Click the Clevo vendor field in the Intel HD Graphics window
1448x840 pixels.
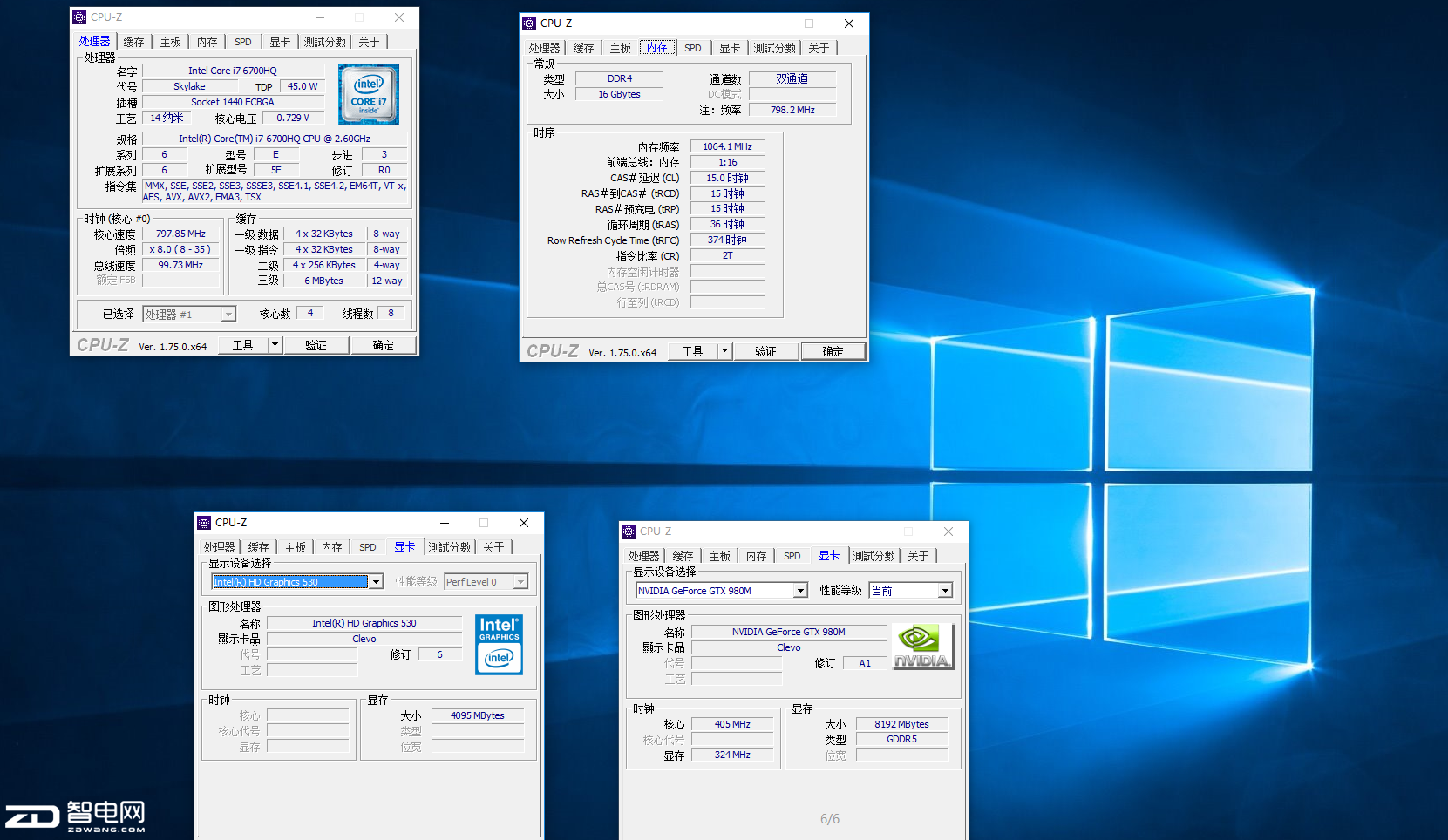coord(364,639)
